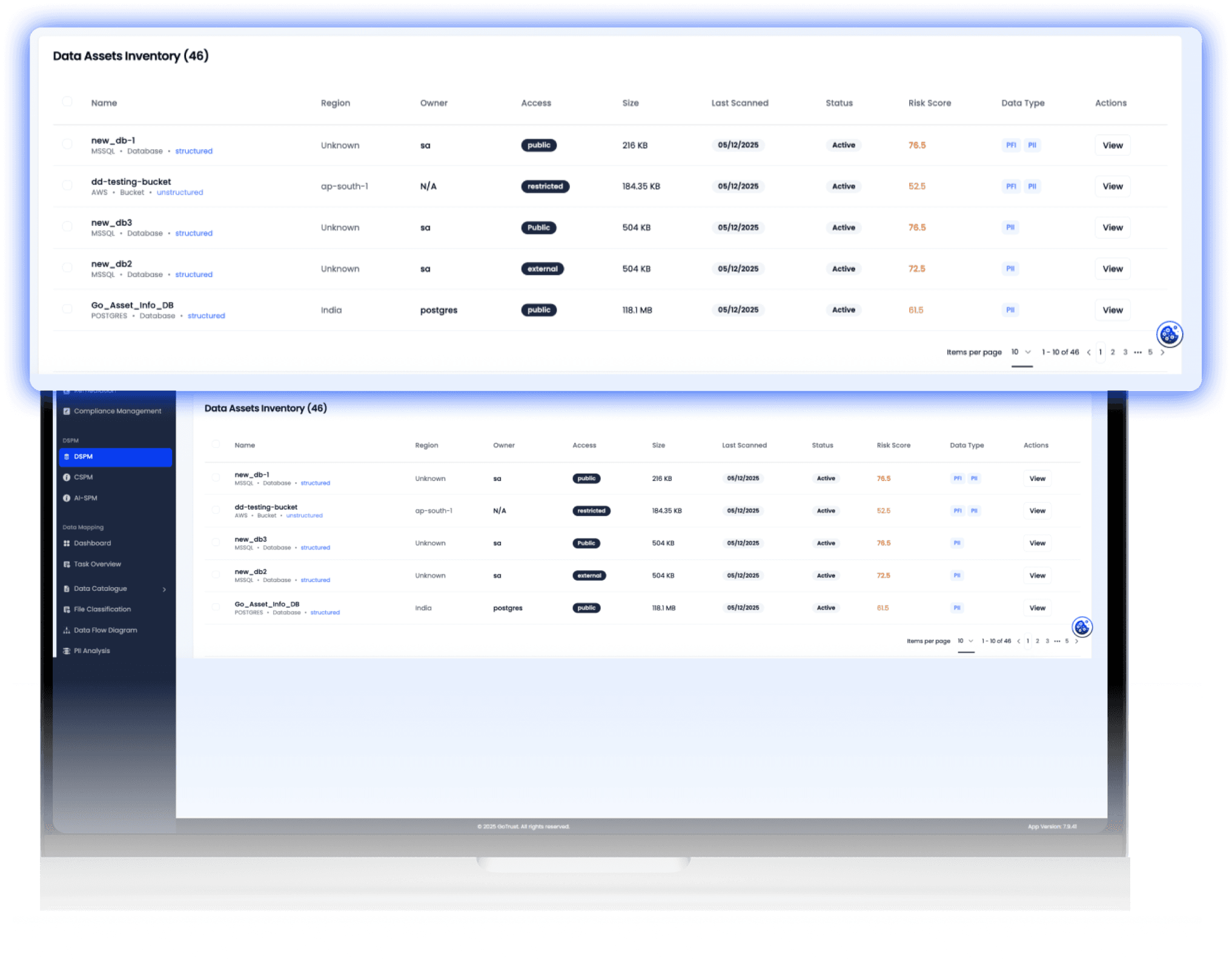Open items per page dropdown in enlarged panel
Image resolution: width=1232 pixels, height=961 pixels.
(1021, 352)
